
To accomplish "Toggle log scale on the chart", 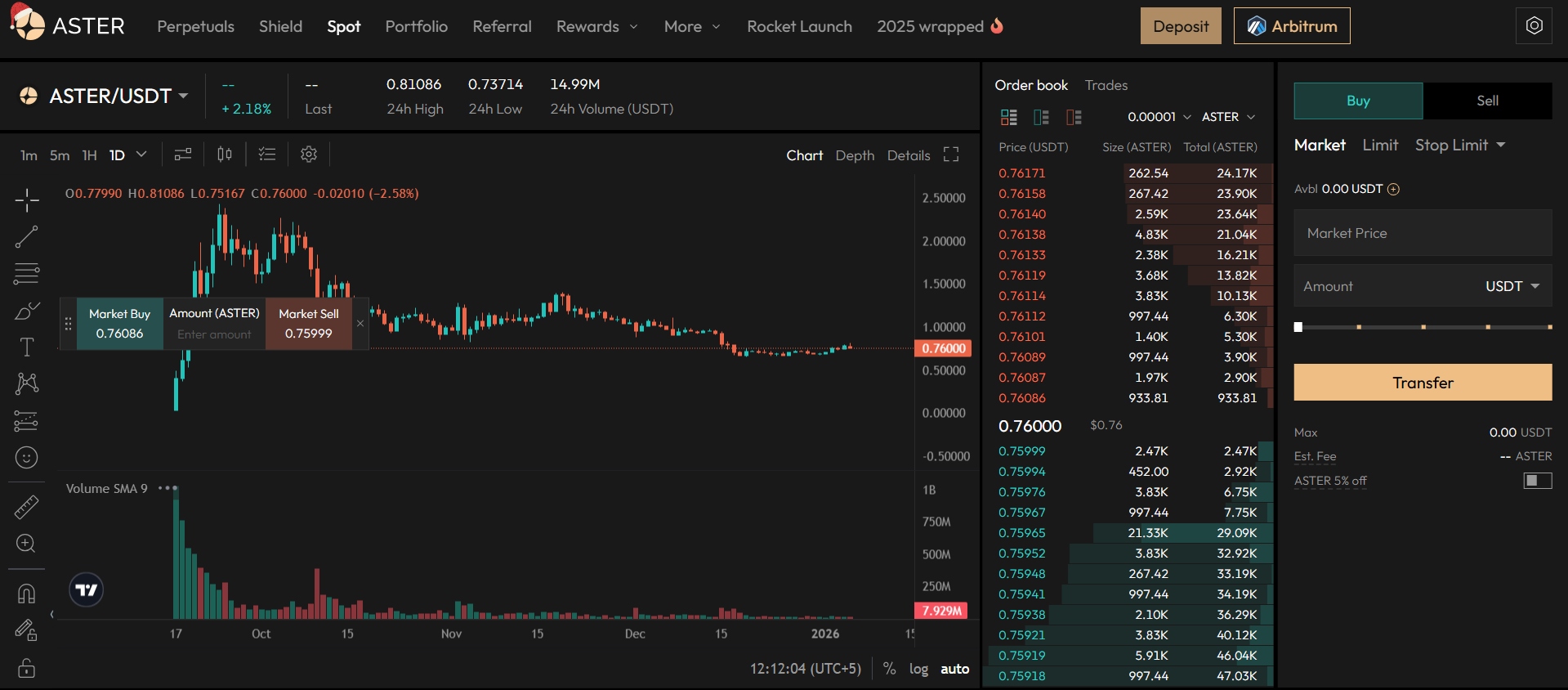I will [x=919, y=669].
